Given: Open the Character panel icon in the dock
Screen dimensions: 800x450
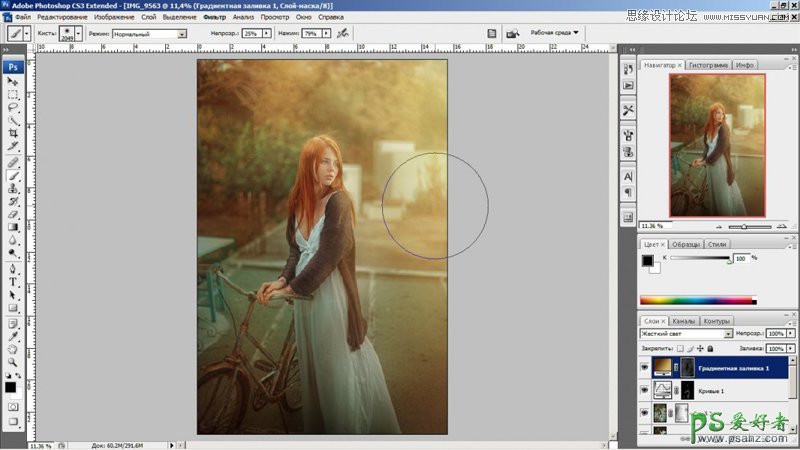Looking at the screenshot, I should (628, 176).
